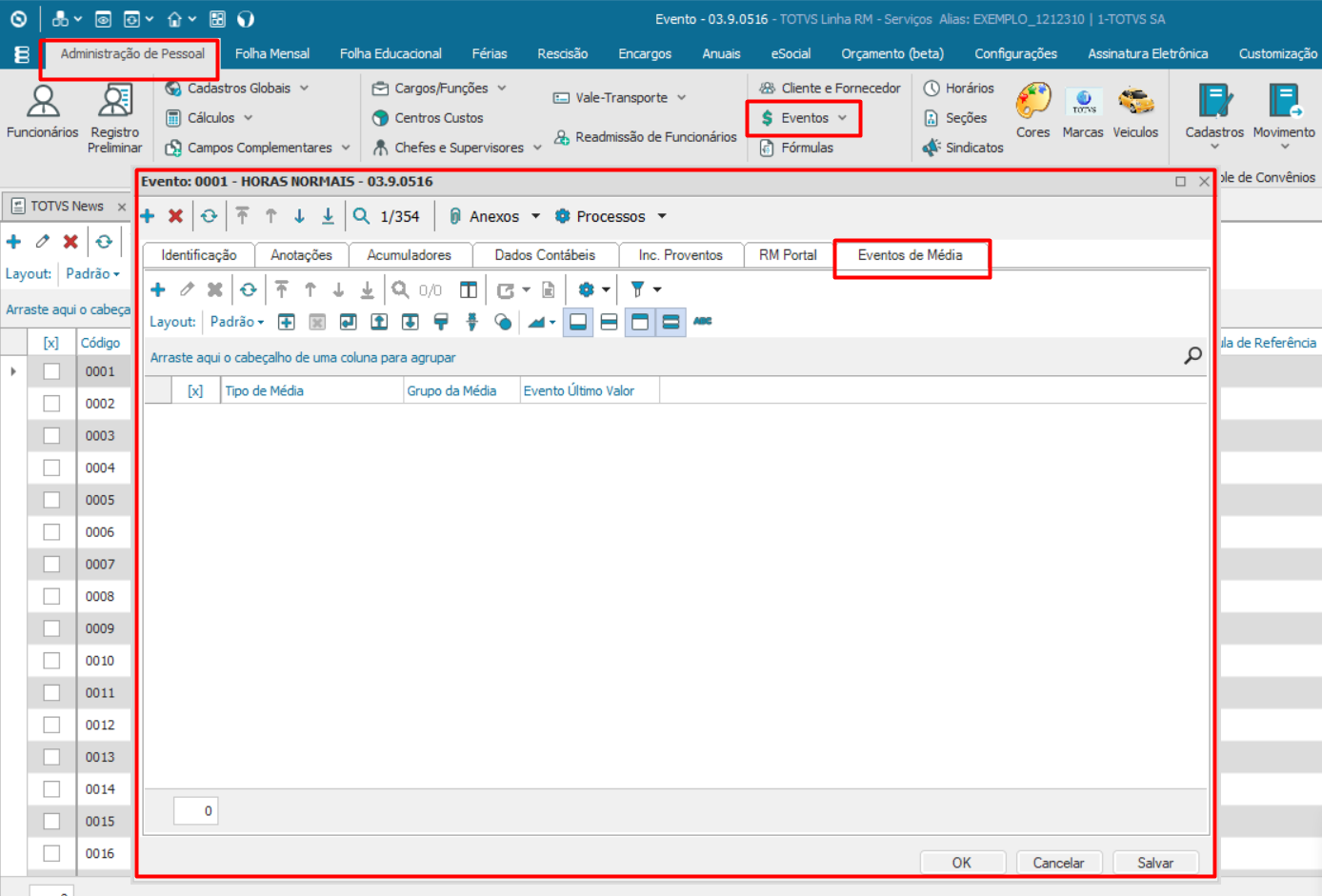Open the Veículos ribbon icon
The height and width of the screenshot is (896, 1322).
(1135, 111)
